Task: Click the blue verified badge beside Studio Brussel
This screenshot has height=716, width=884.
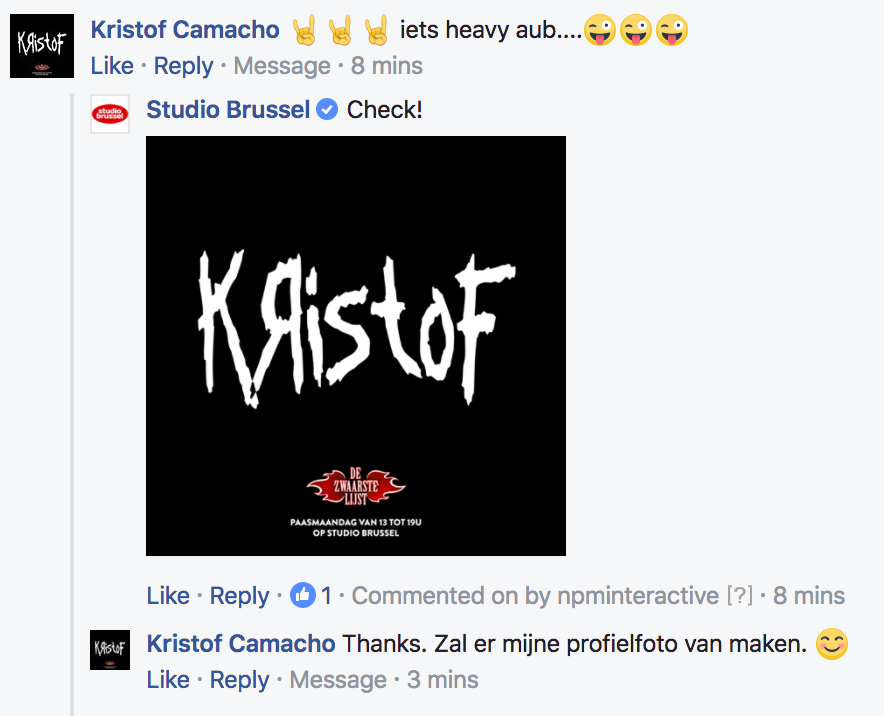Action: [x=327, y=109]
